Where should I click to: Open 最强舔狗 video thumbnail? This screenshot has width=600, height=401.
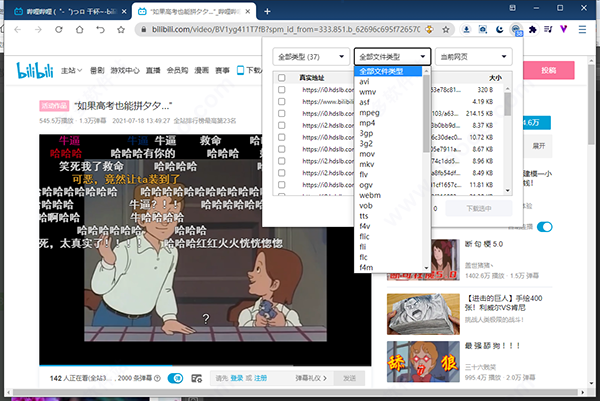click(423, 362)
